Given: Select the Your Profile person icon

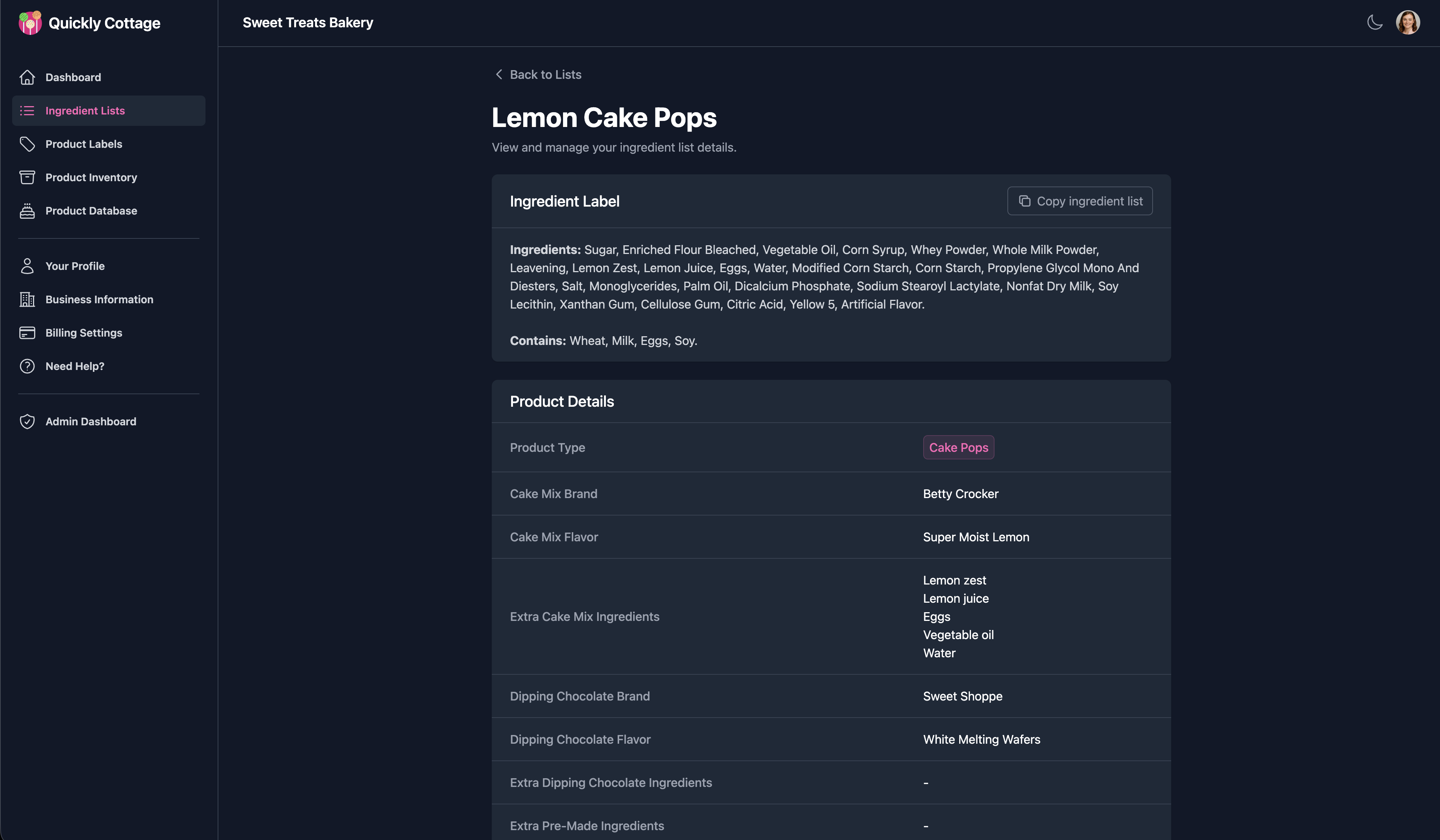Looking at the screenshot, I should [x=28, y=266].
